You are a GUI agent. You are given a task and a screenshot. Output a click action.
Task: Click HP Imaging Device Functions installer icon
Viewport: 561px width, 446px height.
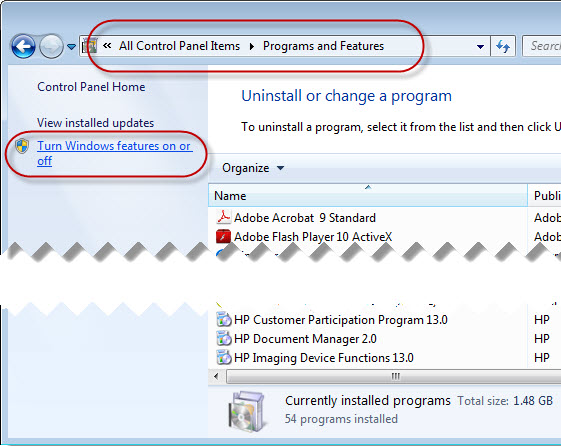pos(224,357)
